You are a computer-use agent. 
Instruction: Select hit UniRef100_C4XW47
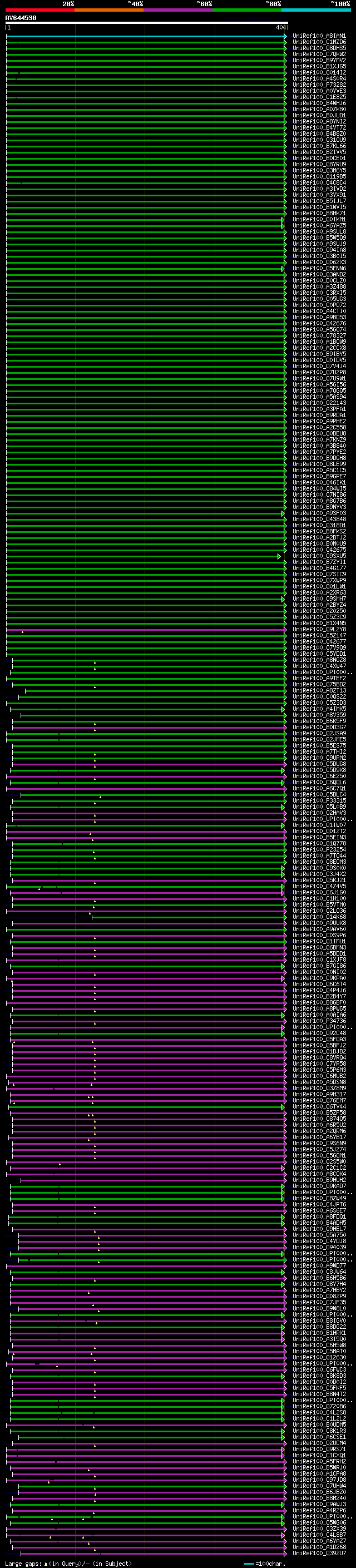coord(319,666)
